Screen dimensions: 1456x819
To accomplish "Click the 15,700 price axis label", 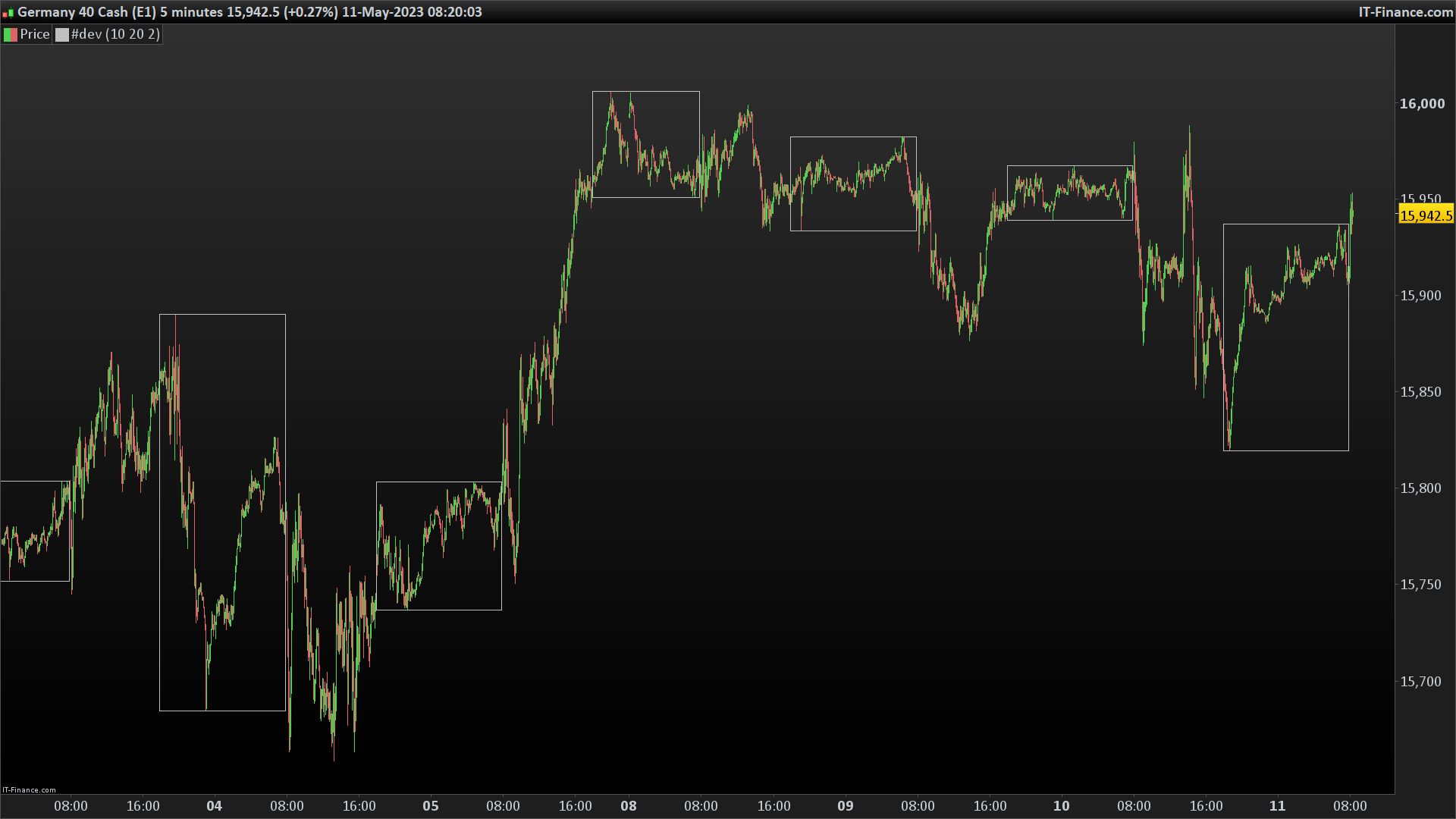I will click(x=1420, y=682).
